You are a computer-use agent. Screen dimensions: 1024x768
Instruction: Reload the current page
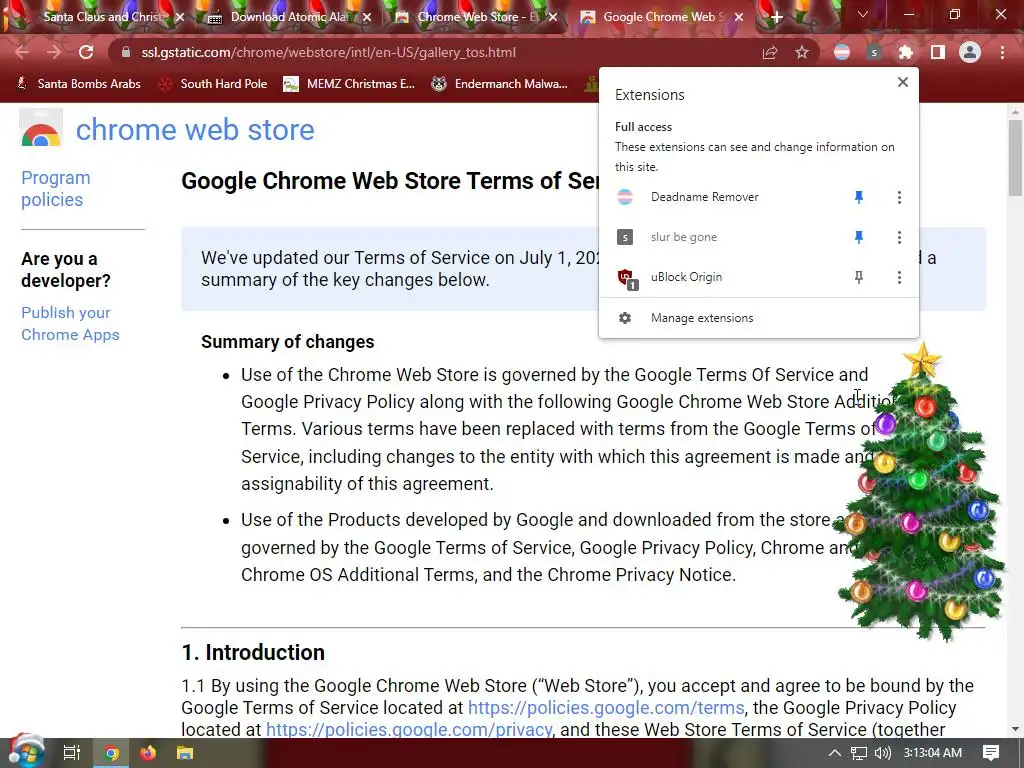(86, 52)
